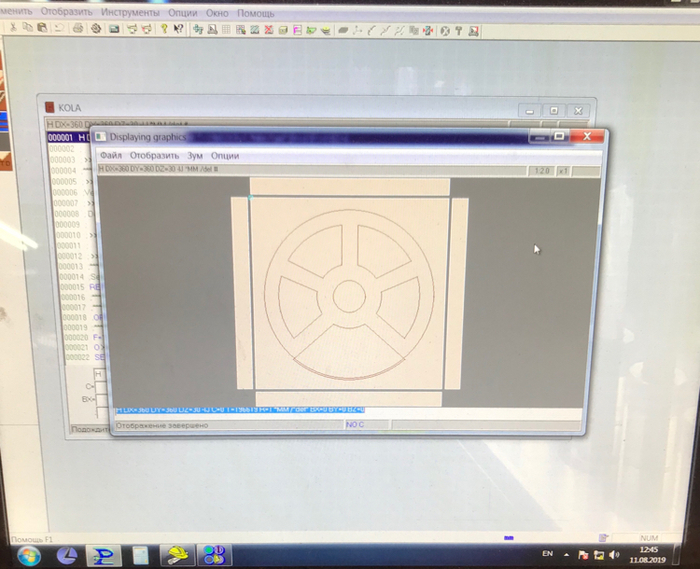The height and width of the screenshot is (569, 700).
Task: Click the T-shaped tool icon in the toolbar
Action: [458, 31]
